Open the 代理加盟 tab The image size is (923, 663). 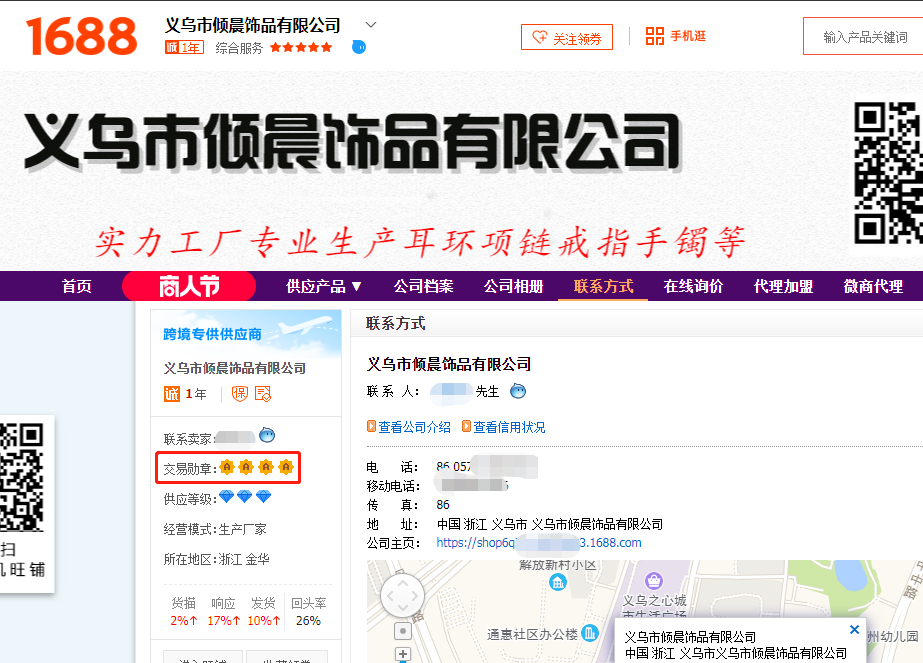click(783, 286)
